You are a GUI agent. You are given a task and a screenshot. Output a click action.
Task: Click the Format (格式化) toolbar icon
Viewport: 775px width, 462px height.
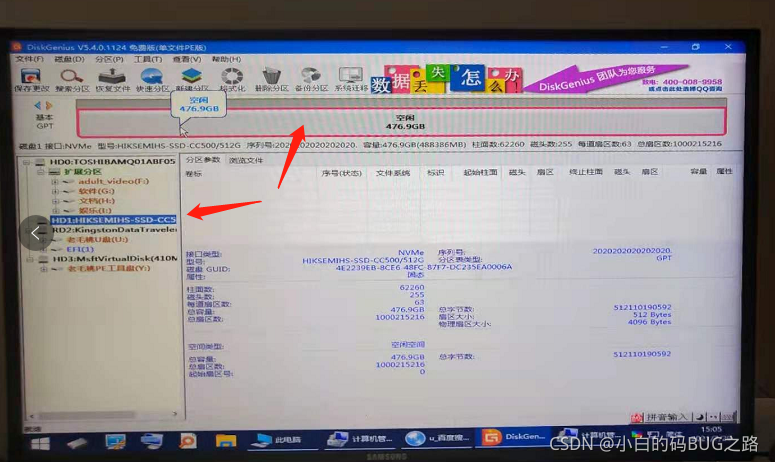coord(232,80)
